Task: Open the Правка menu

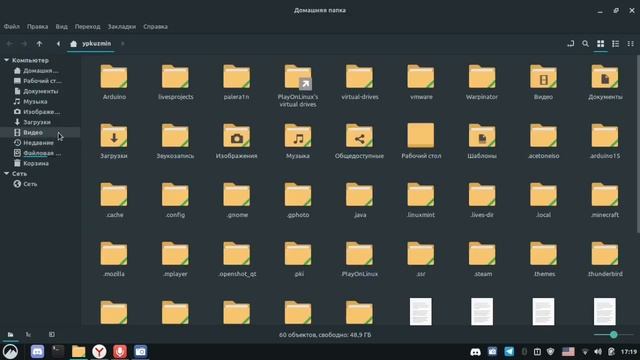Action: pos(38,27)
